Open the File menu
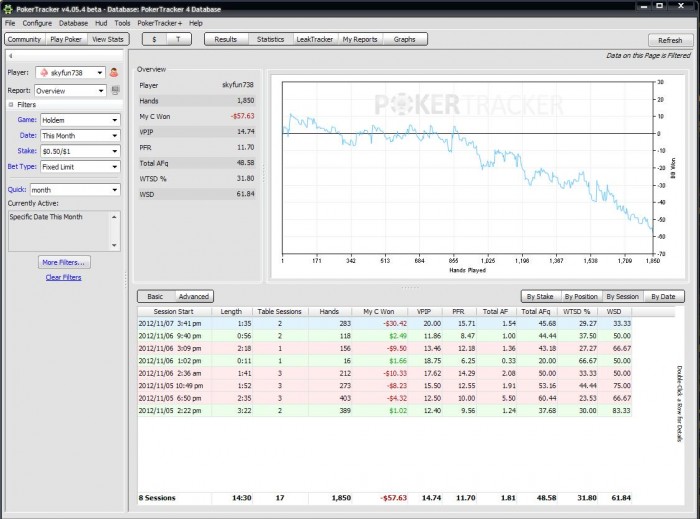Screen dimensions: 700x519 click(10, 23)
